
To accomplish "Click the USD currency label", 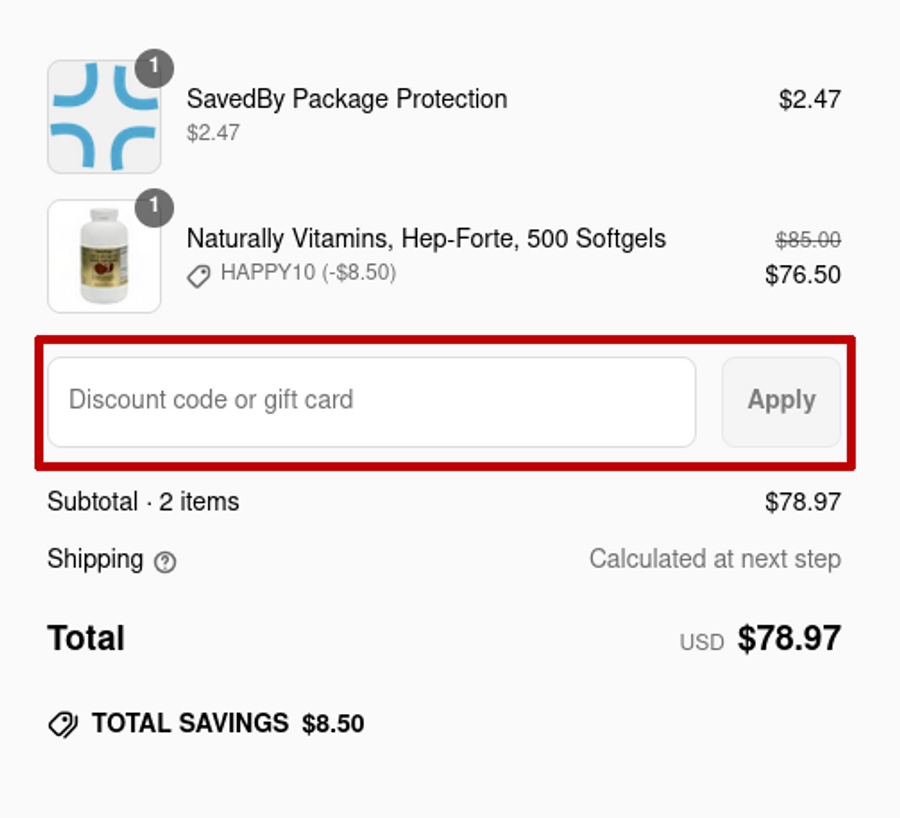I will pyautogui.click(x=701, y=642).
